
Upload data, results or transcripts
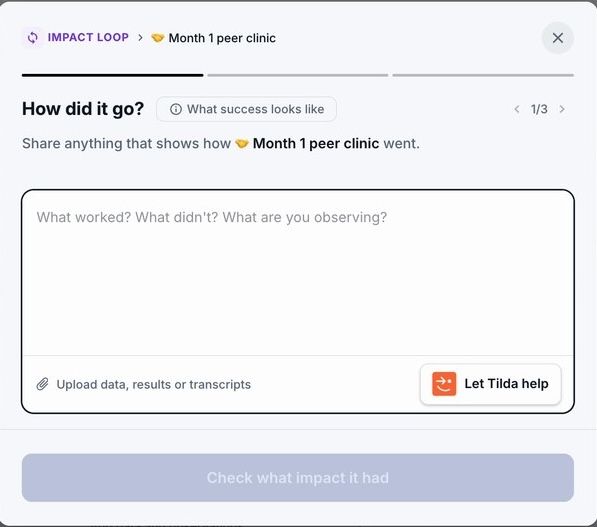coord(153,385)
